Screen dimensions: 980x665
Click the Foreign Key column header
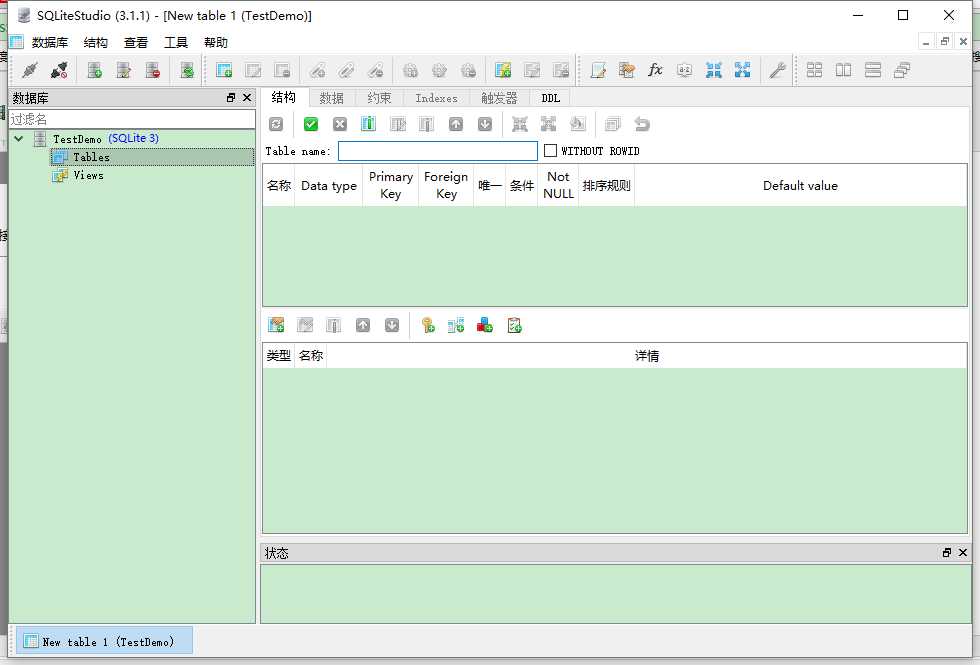(x=446, y=185)
